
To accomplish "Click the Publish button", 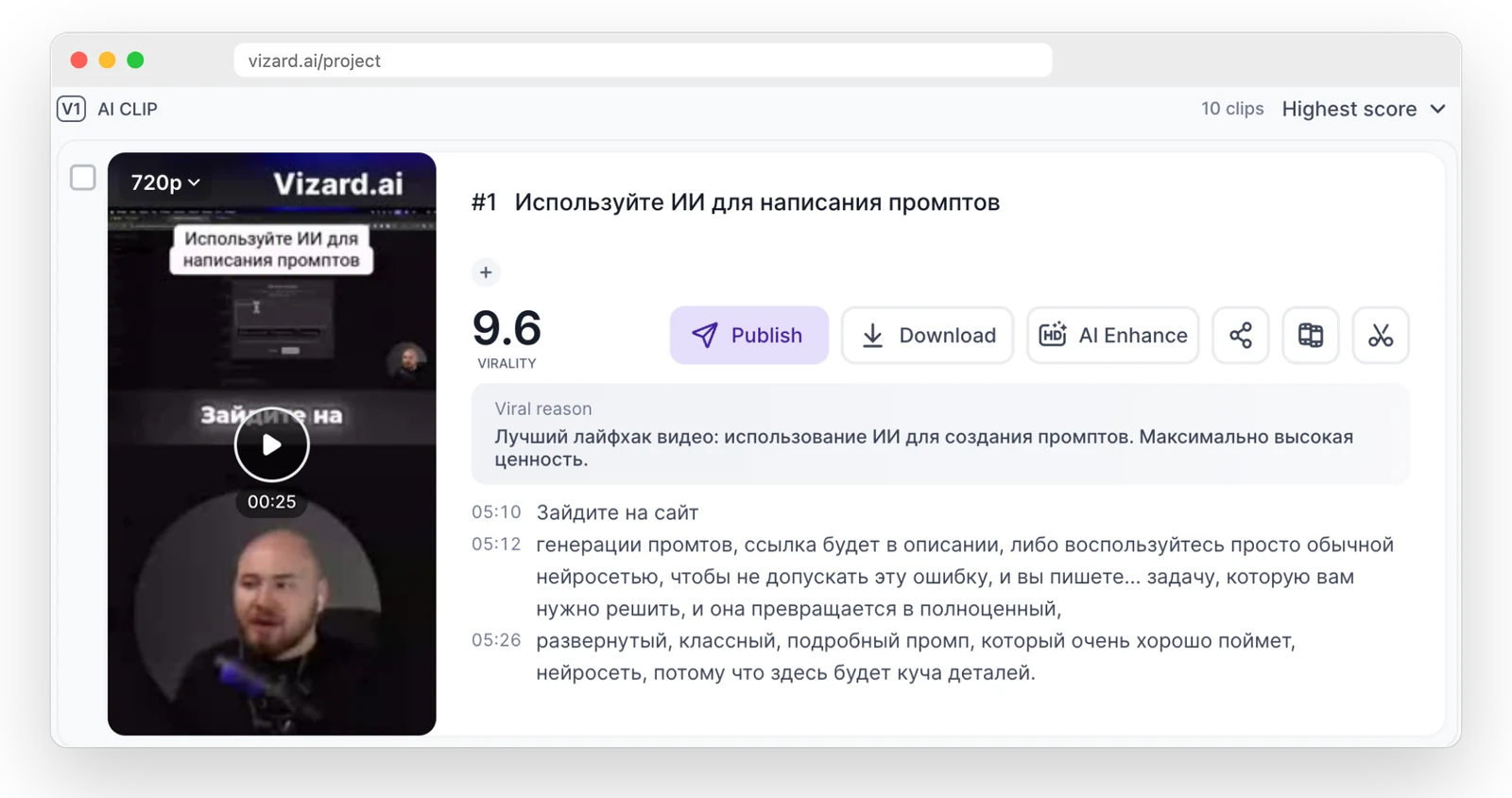I will coord(748,335).
